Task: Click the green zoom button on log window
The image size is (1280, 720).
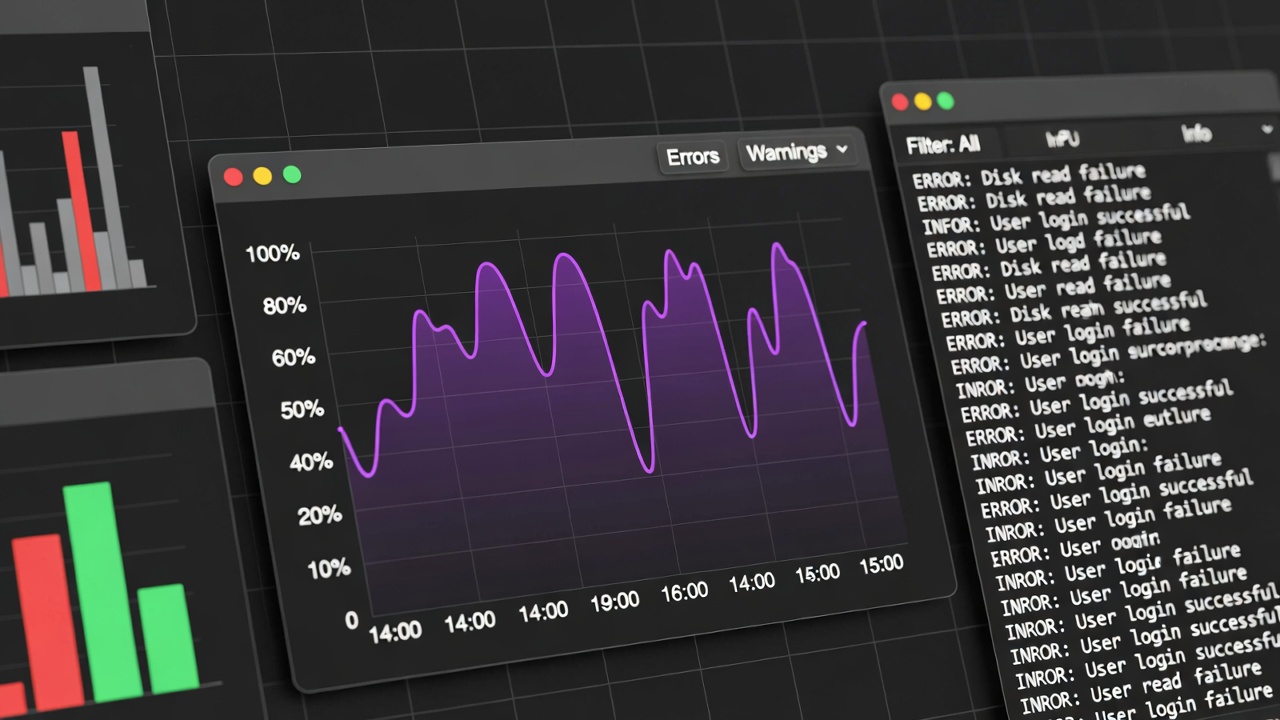Action: [945, 101]
